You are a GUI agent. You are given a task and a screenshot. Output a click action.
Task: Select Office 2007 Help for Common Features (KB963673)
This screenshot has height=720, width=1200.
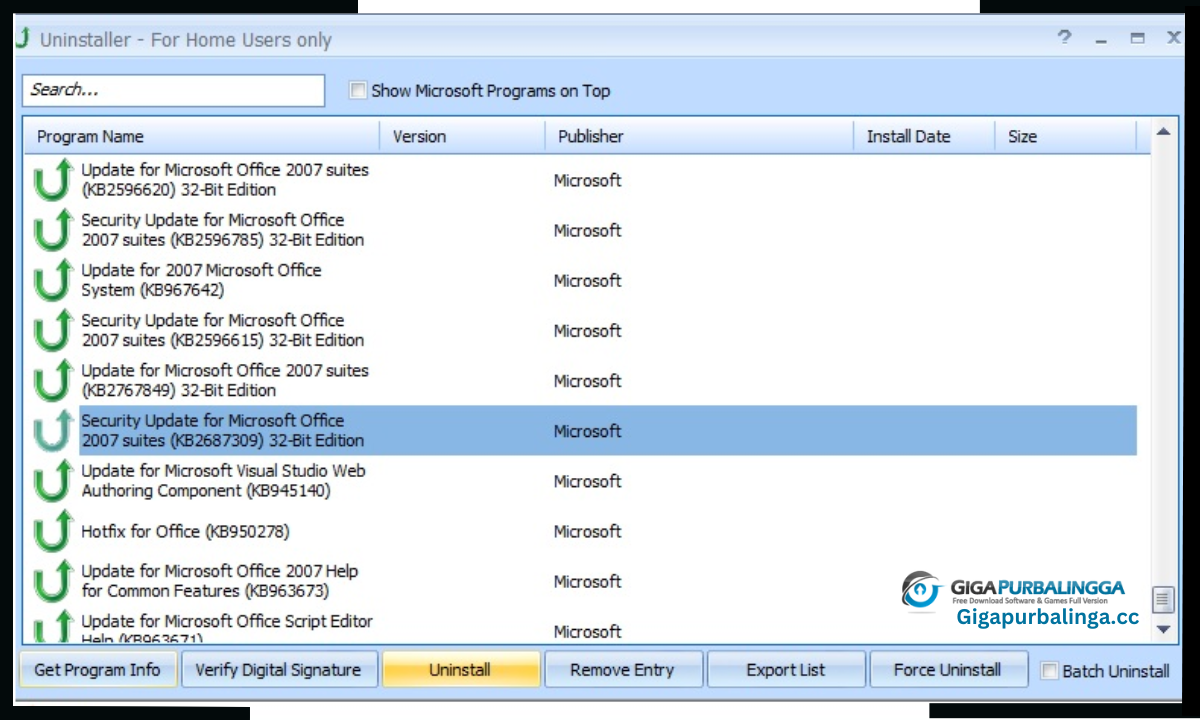pyautogui.click(x=219, y=581)
